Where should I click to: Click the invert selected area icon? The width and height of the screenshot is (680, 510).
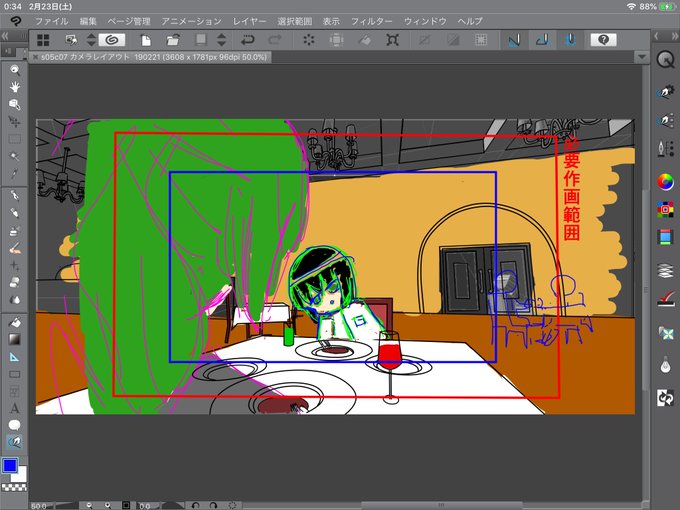point(453,40)
